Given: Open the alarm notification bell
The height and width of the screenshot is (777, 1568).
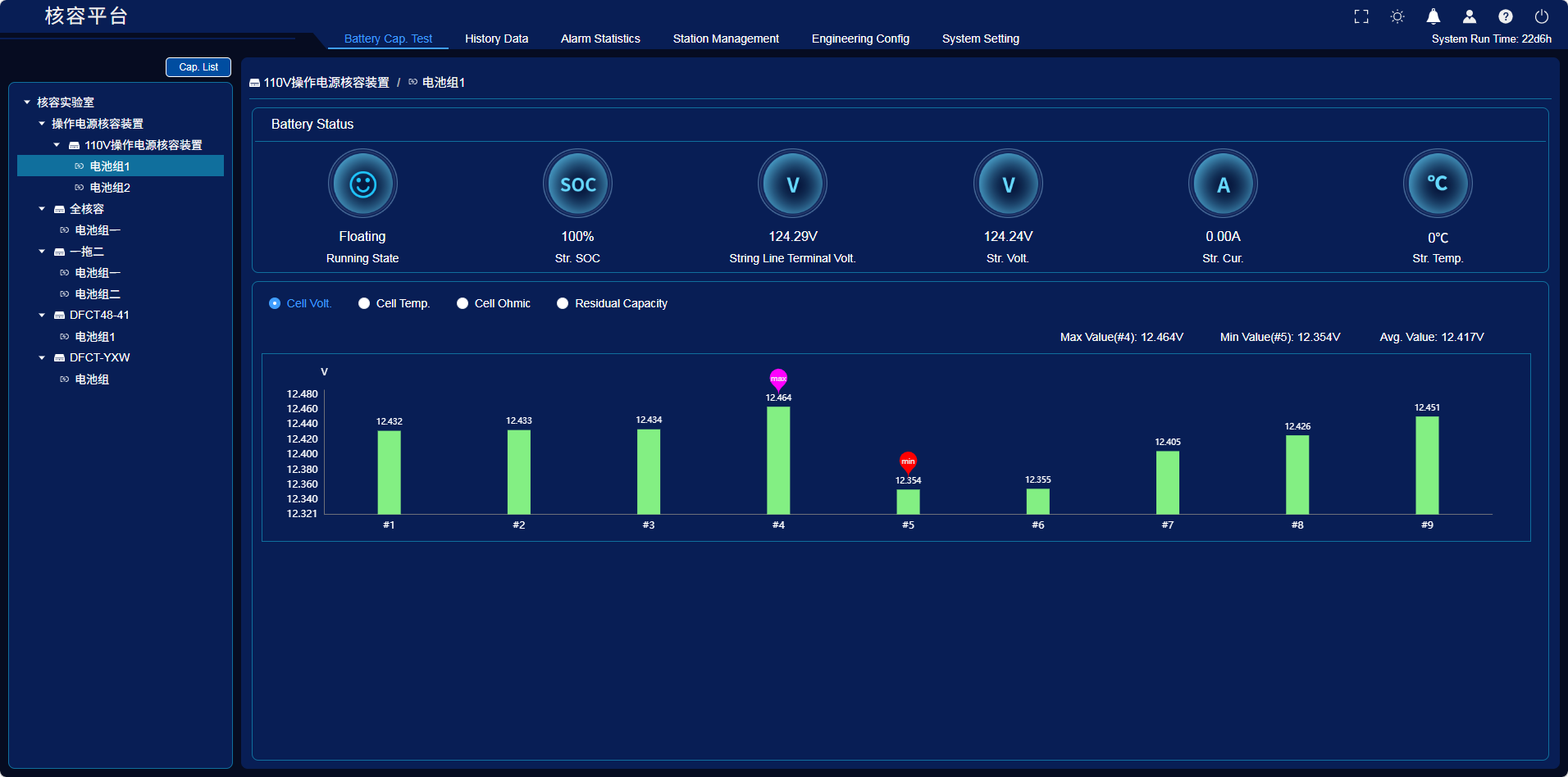Looking at the screenshot, I should click(1434, 16).
